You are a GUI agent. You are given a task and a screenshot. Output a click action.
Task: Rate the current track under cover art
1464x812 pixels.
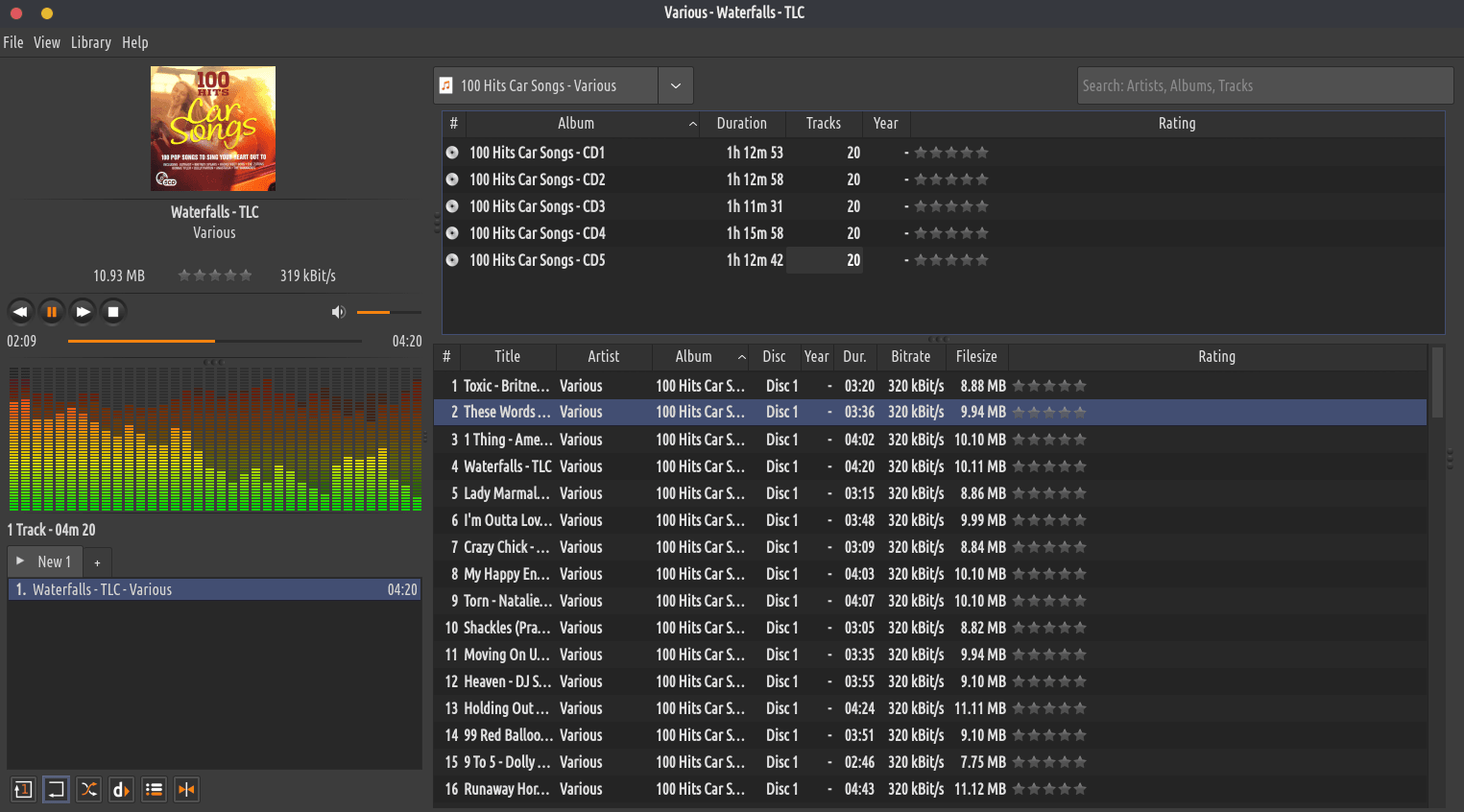click(215, 275)
